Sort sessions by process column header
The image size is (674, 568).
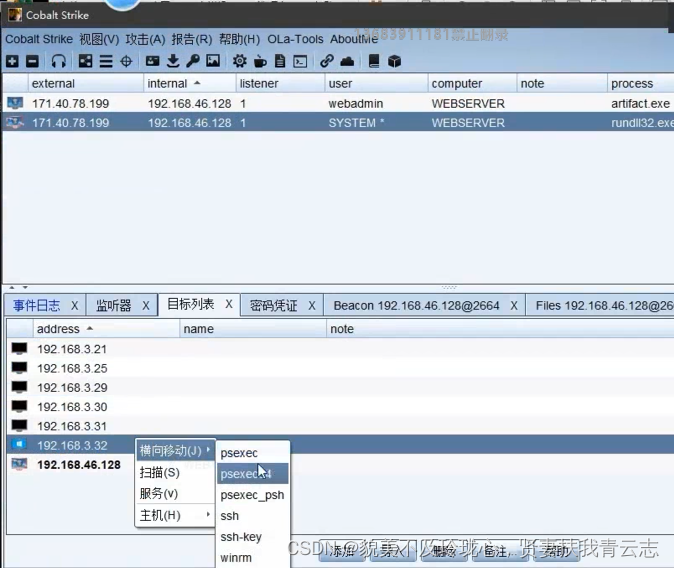(x=640, y=83)
